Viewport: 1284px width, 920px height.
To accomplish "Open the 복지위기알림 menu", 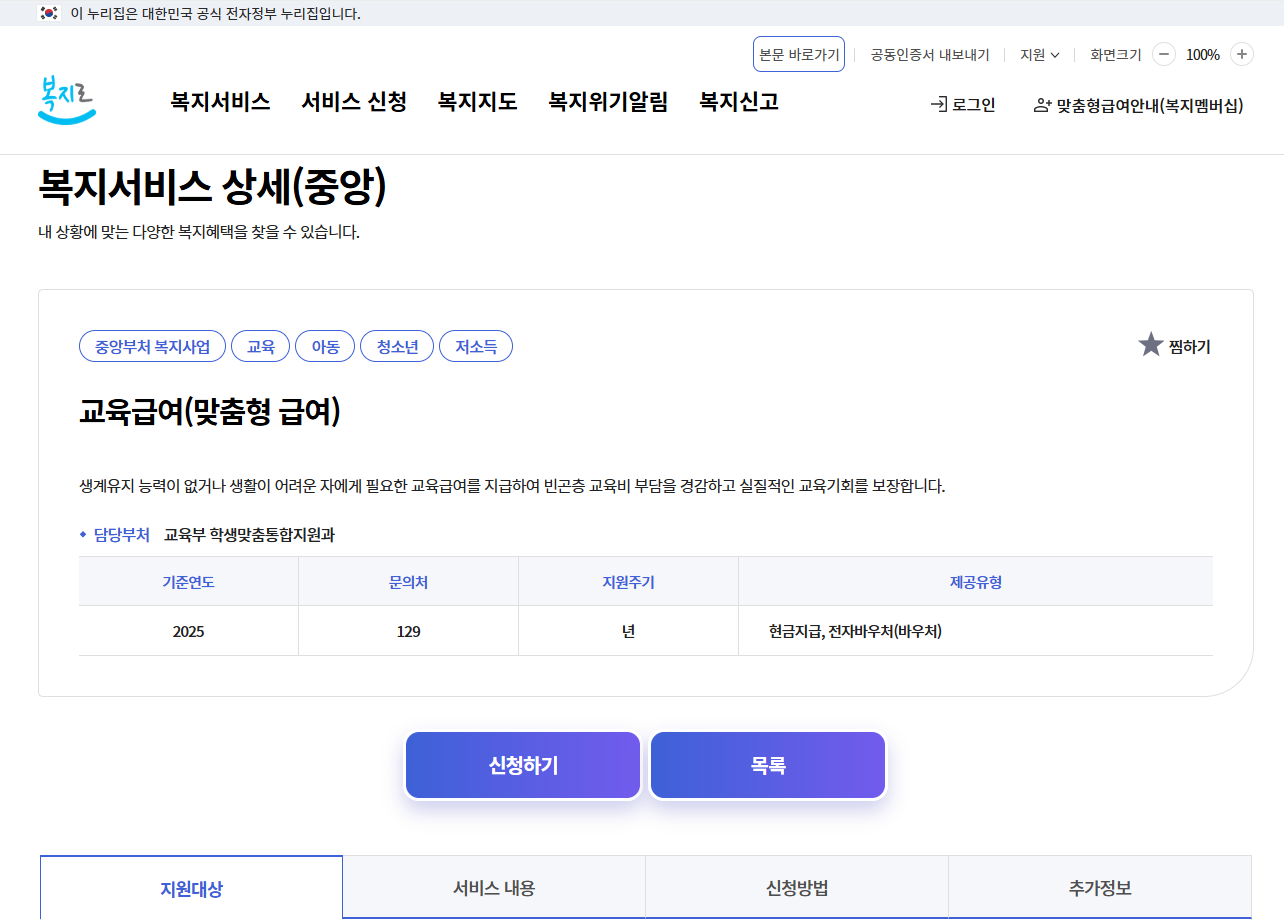I will pyautogui.click(x=608, y=102).
